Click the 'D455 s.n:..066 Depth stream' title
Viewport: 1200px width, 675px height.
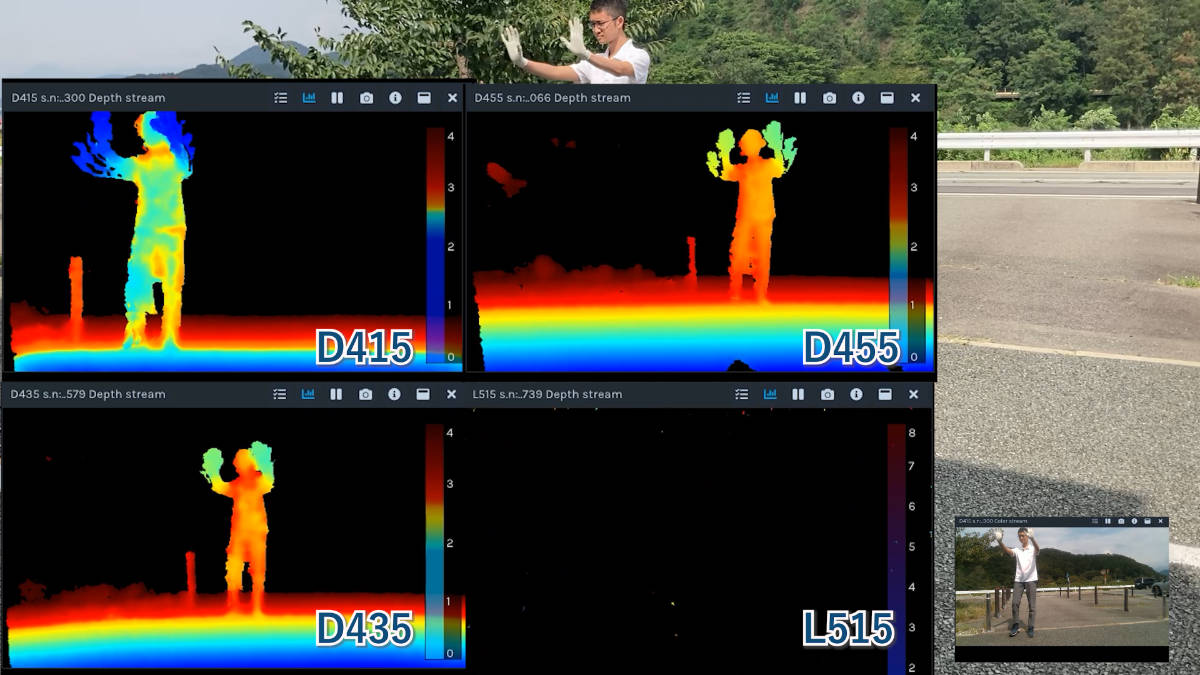tap(552, 98)
